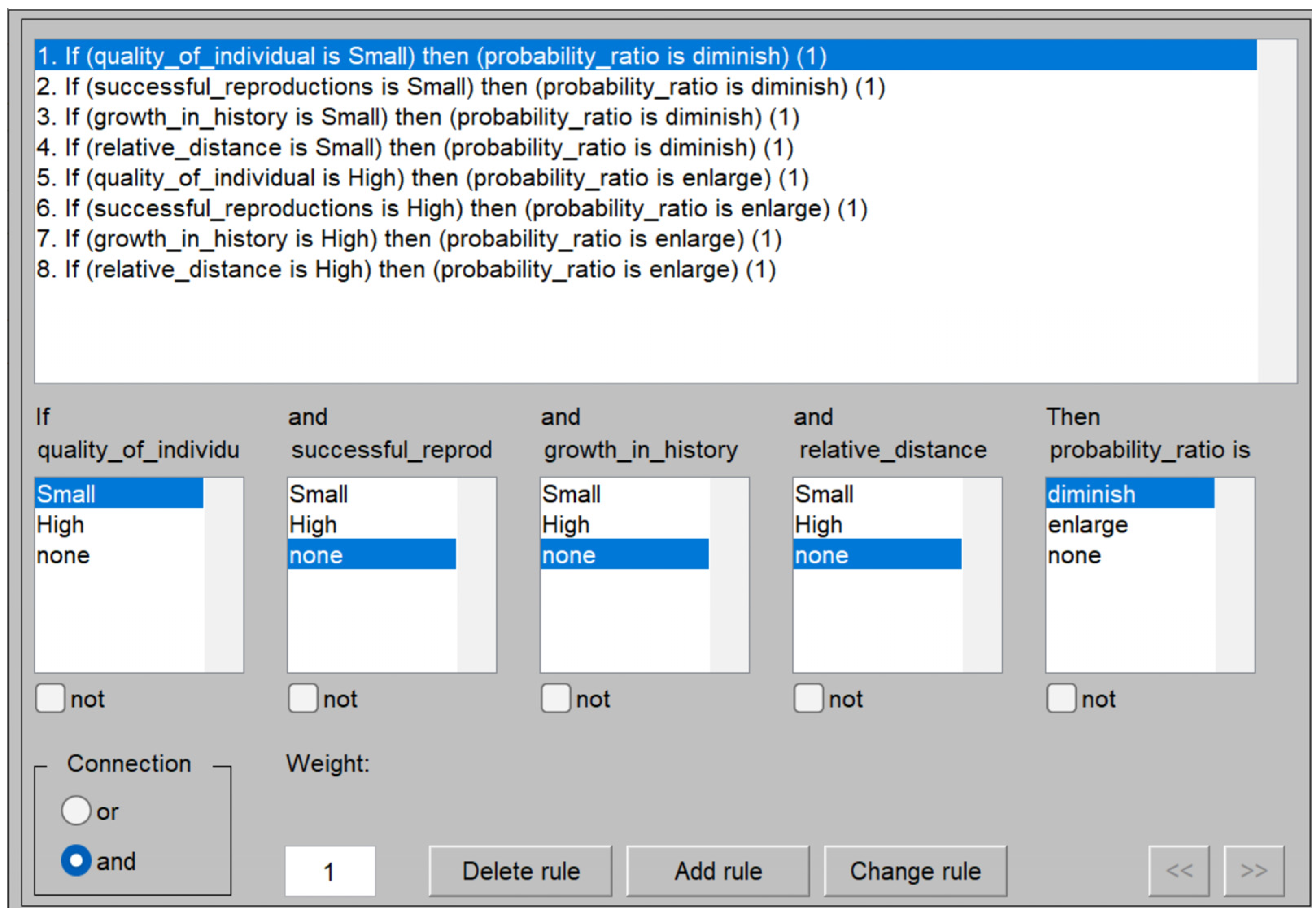Select enlarge for probability_ratio output
This screenshot has height=918, width=1316.
coord(1087,525)
